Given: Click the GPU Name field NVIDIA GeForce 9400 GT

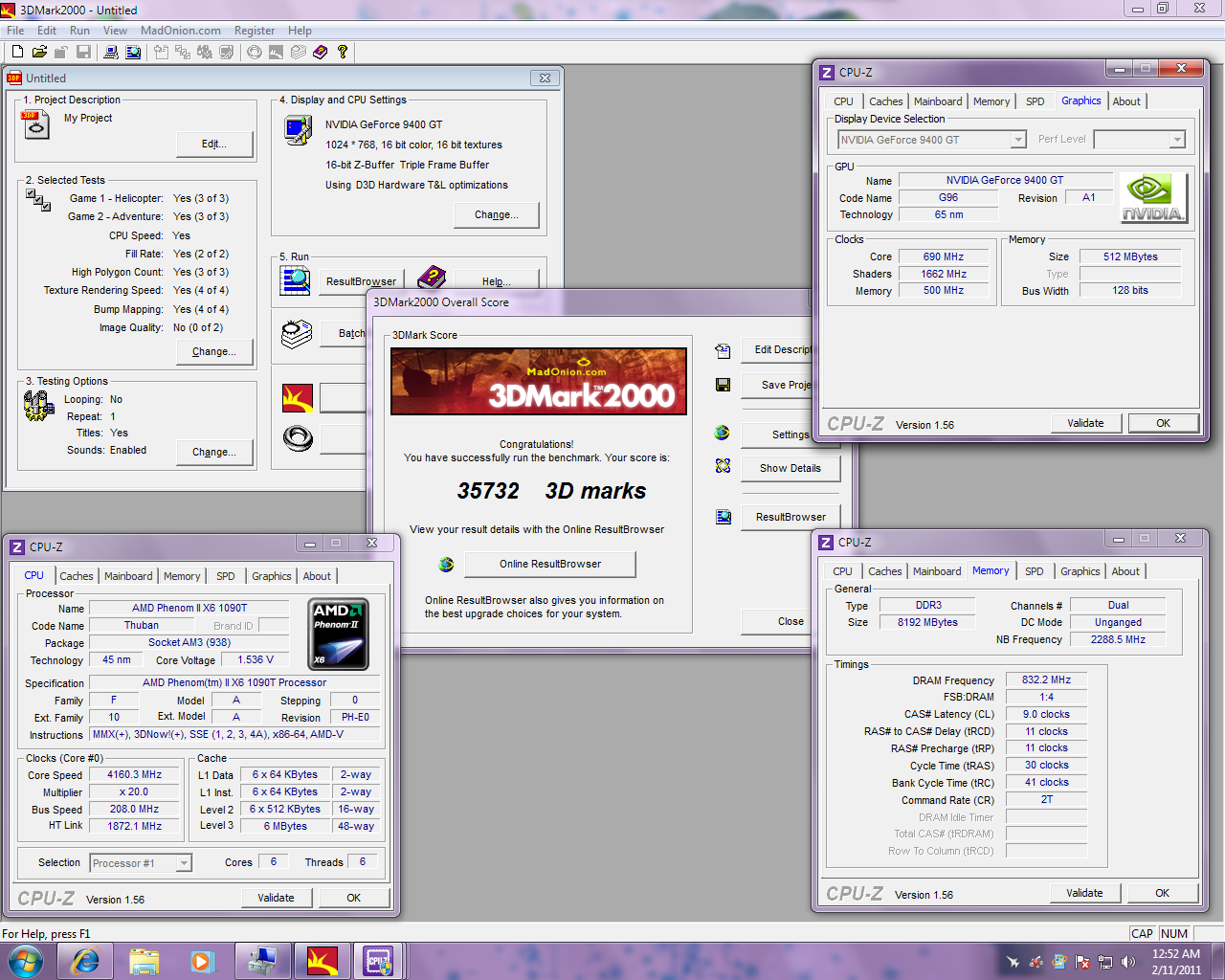Looking at the screenshot, I should tap(1005, 180).
